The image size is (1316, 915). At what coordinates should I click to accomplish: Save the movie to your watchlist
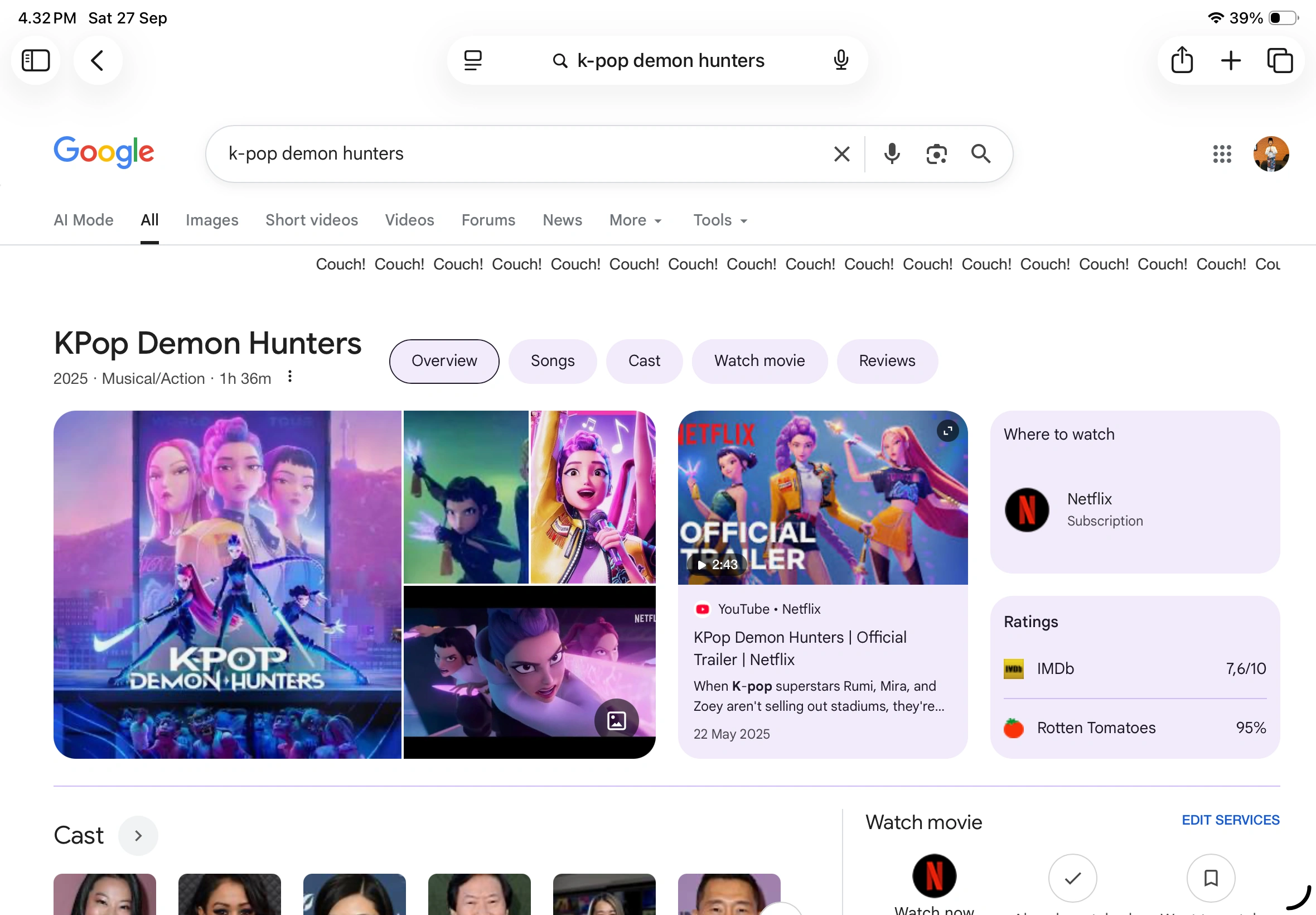click(x=1211, y=878)
